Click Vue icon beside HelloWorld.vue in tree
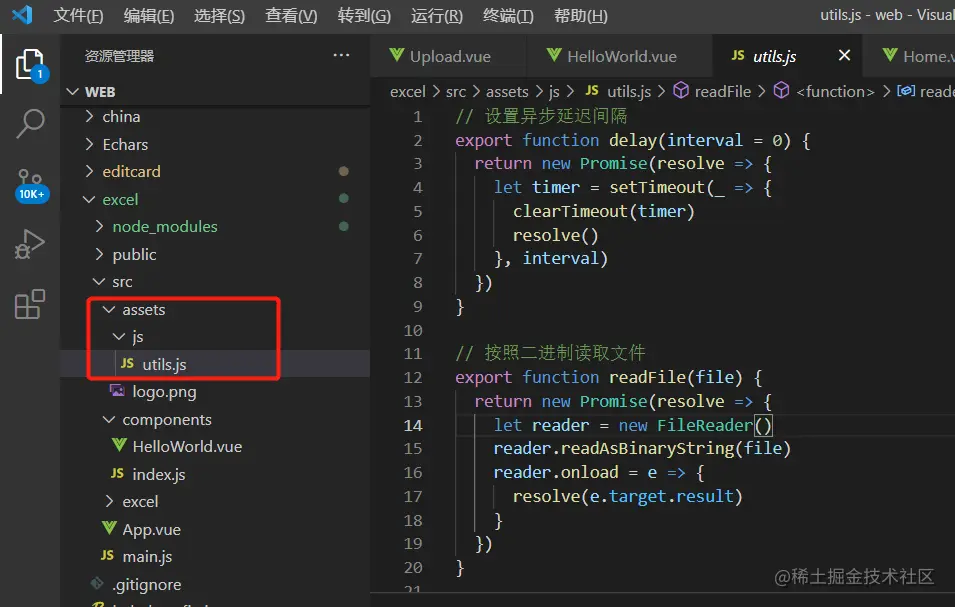Viewport: 955px width, 607px height. click(x=119, y=445)
